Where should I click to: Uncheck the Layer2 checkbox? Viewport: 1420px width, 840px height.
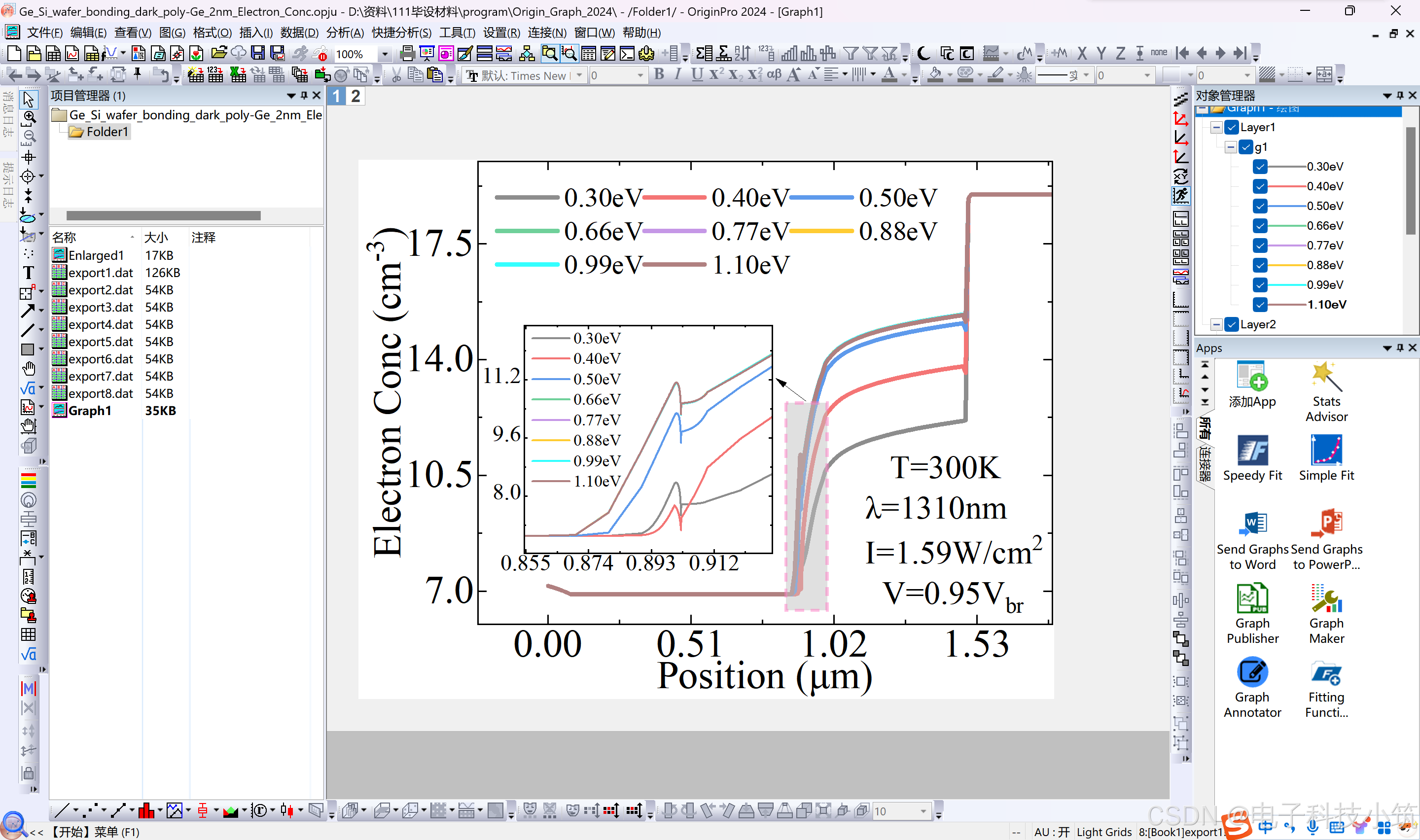(x=1232, y=324)
